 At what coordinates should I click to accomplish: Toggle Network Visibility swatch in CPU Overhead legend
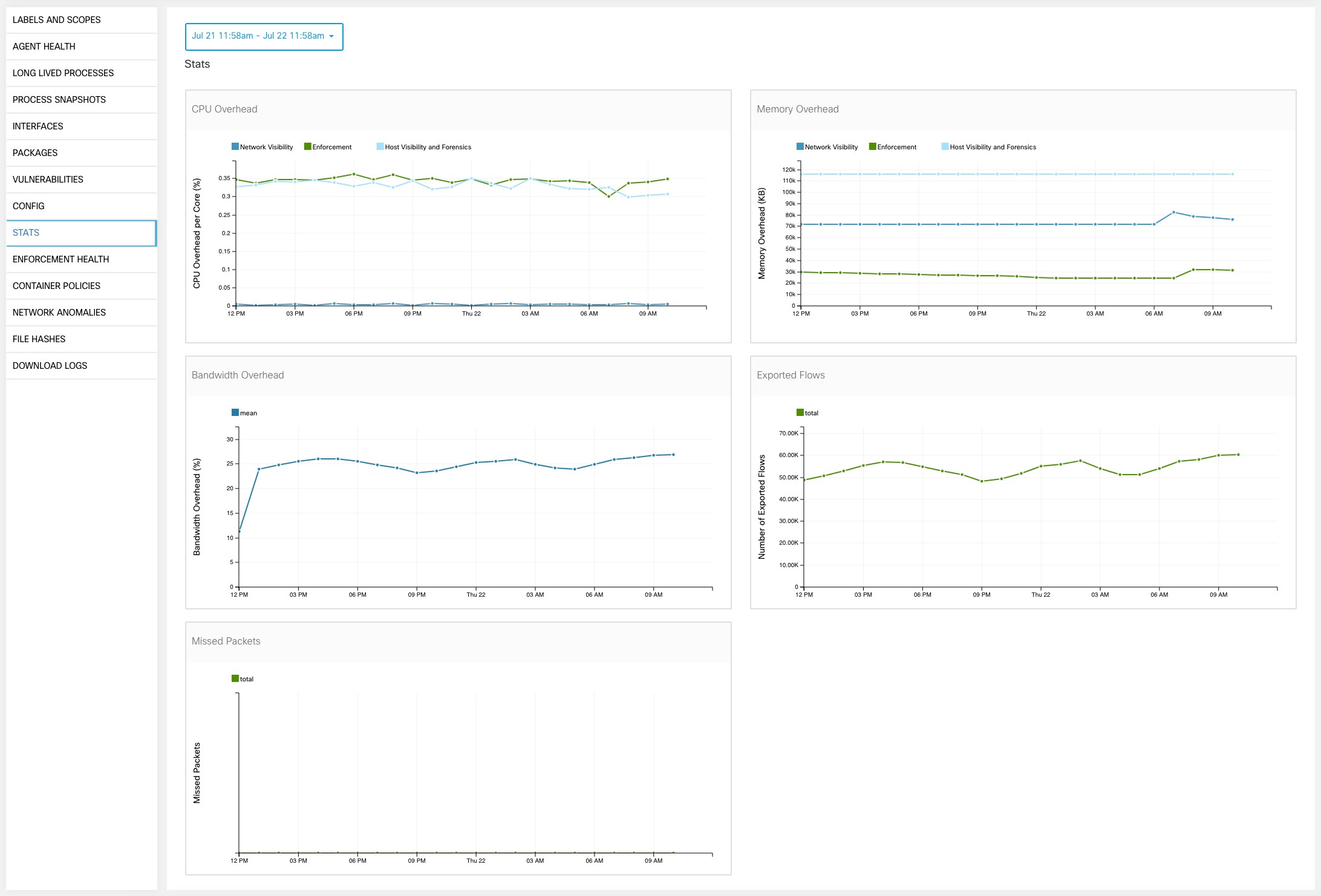pos(235,146)
